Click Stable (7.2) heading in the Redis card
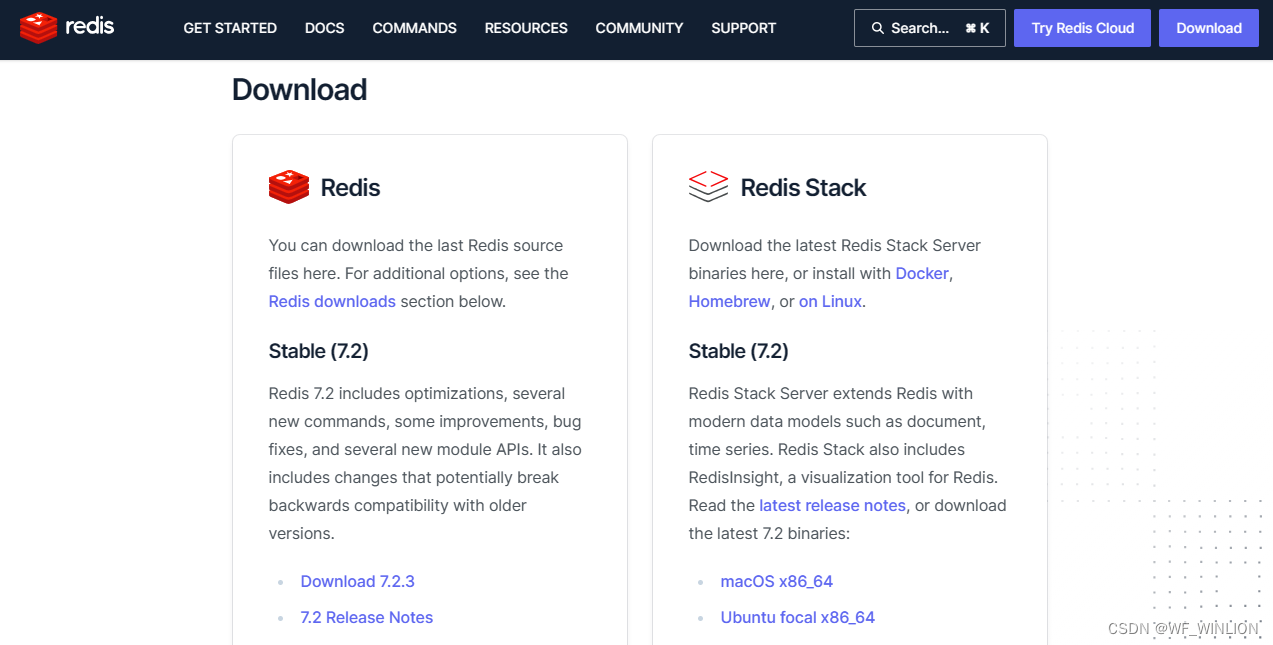Screen dimensions: 1273x645 319,351
